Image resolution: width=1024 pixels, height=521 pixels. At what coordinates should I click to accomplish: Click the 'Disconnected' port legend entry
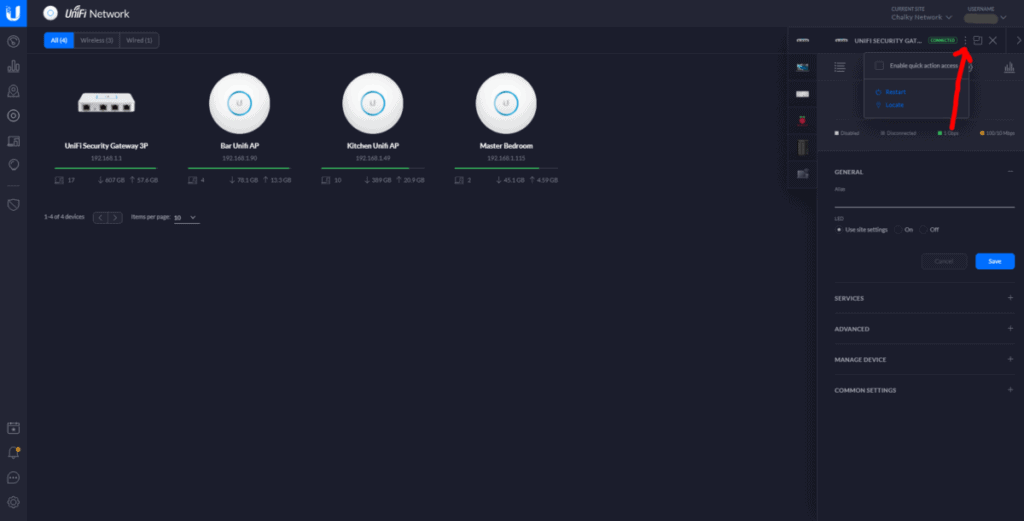click(898, 133)
